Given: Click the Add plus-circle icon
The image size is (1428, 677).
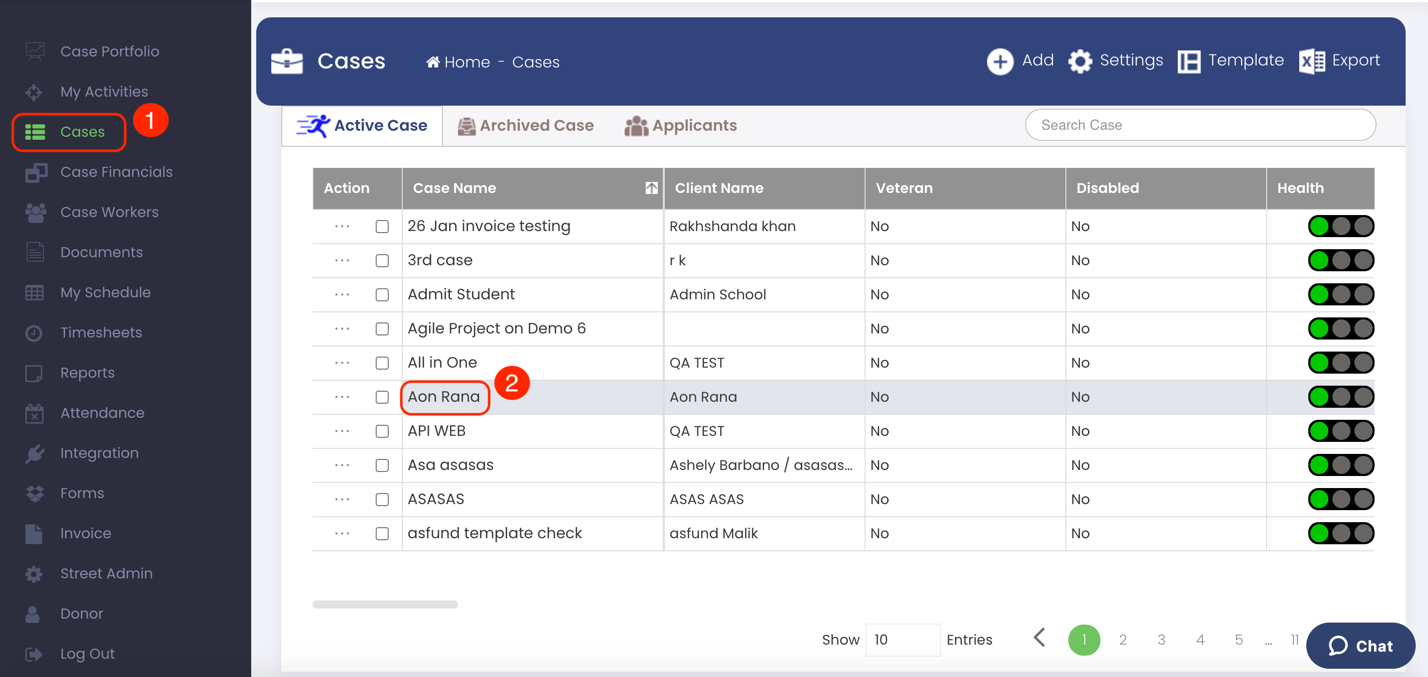Looking at the screenshot, I should 999,61.
